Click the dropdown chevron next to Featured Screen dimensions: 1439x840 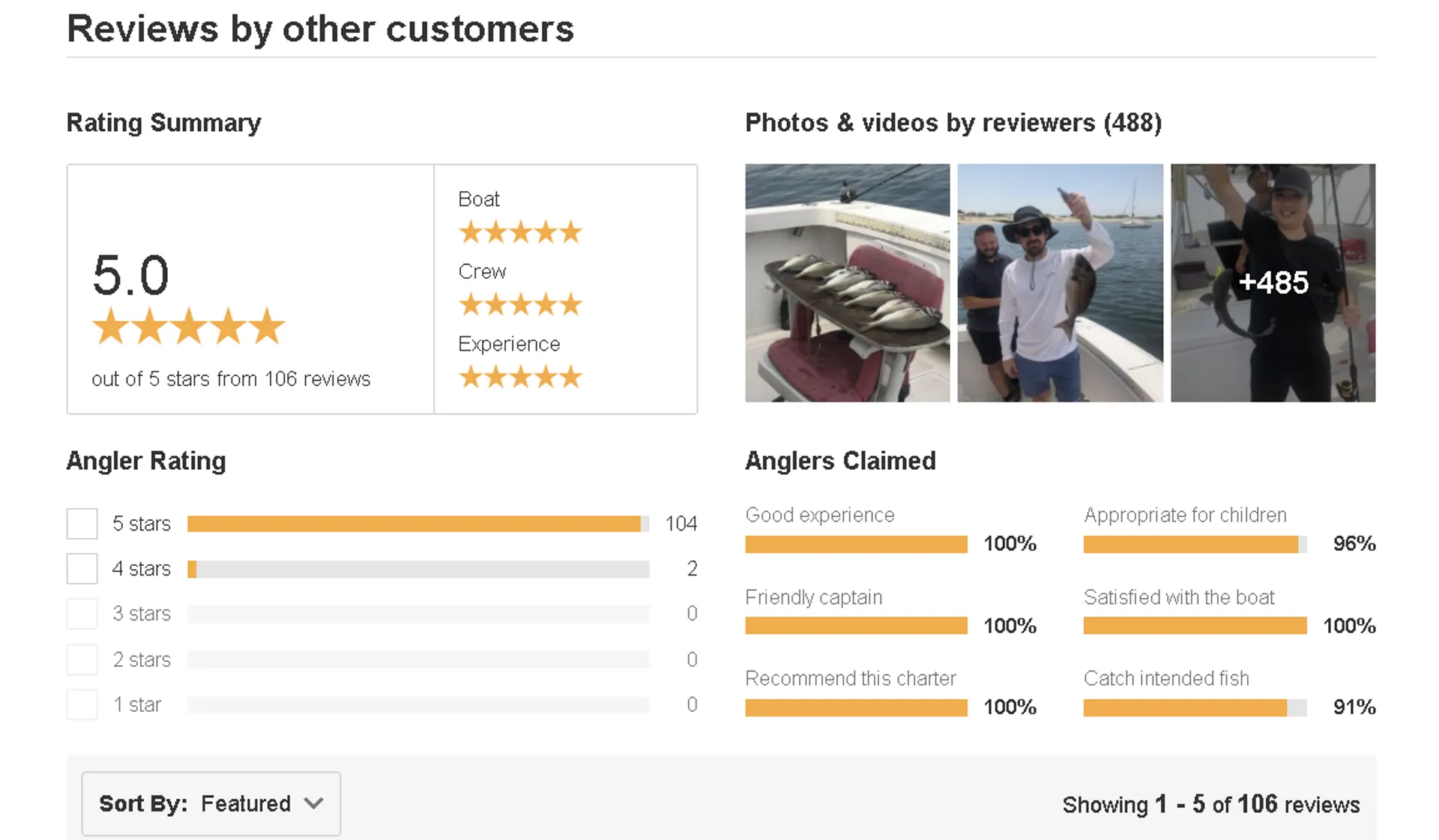tap(314, 803)
